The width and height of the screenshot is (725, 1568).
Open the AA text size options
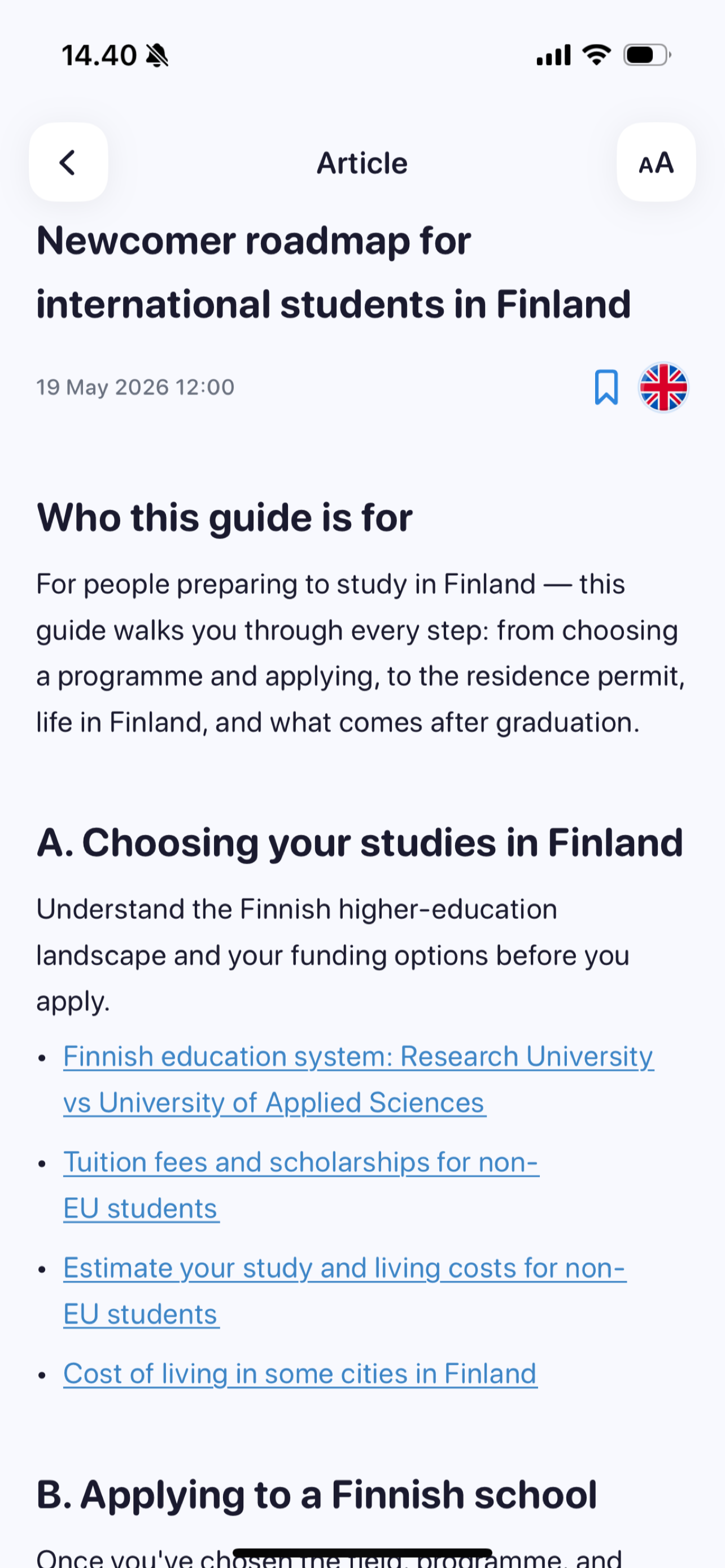[656, 162]
